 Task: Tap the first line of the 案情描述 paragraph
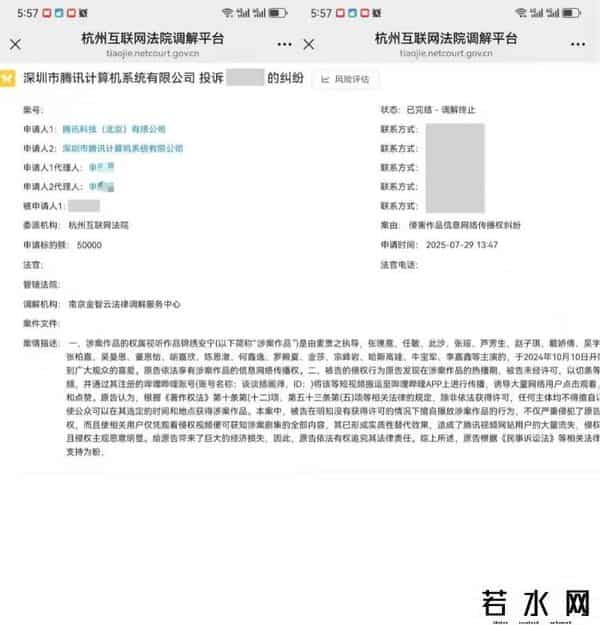point(334,343)
